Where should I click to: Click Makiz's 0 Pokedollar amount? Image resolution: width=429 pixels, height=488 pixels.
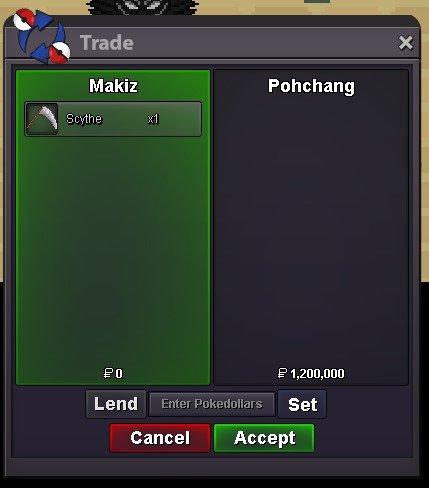(x=119, y=374)
